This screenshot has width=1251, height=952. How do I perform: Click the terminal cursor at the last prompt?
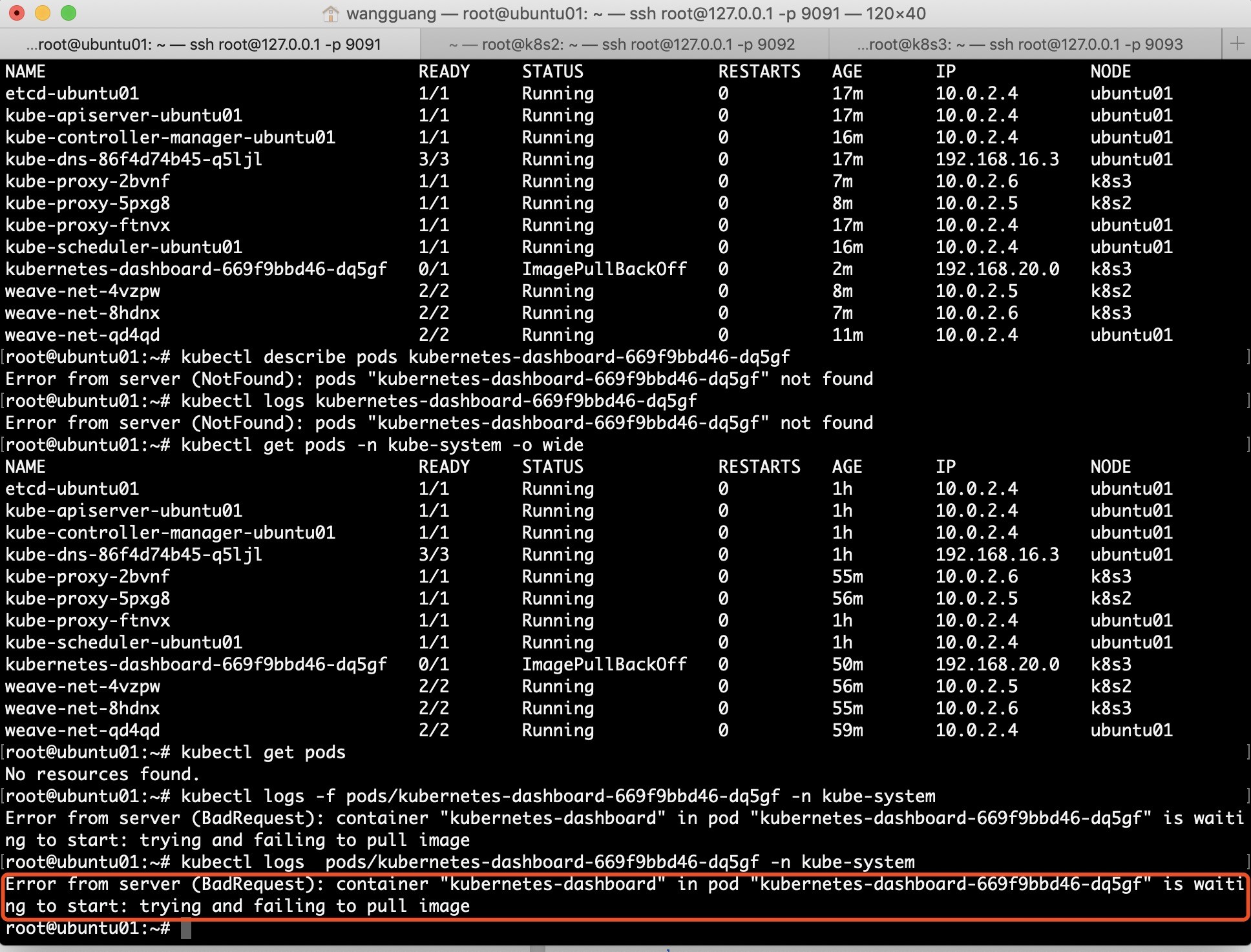[x=186, y=929]
